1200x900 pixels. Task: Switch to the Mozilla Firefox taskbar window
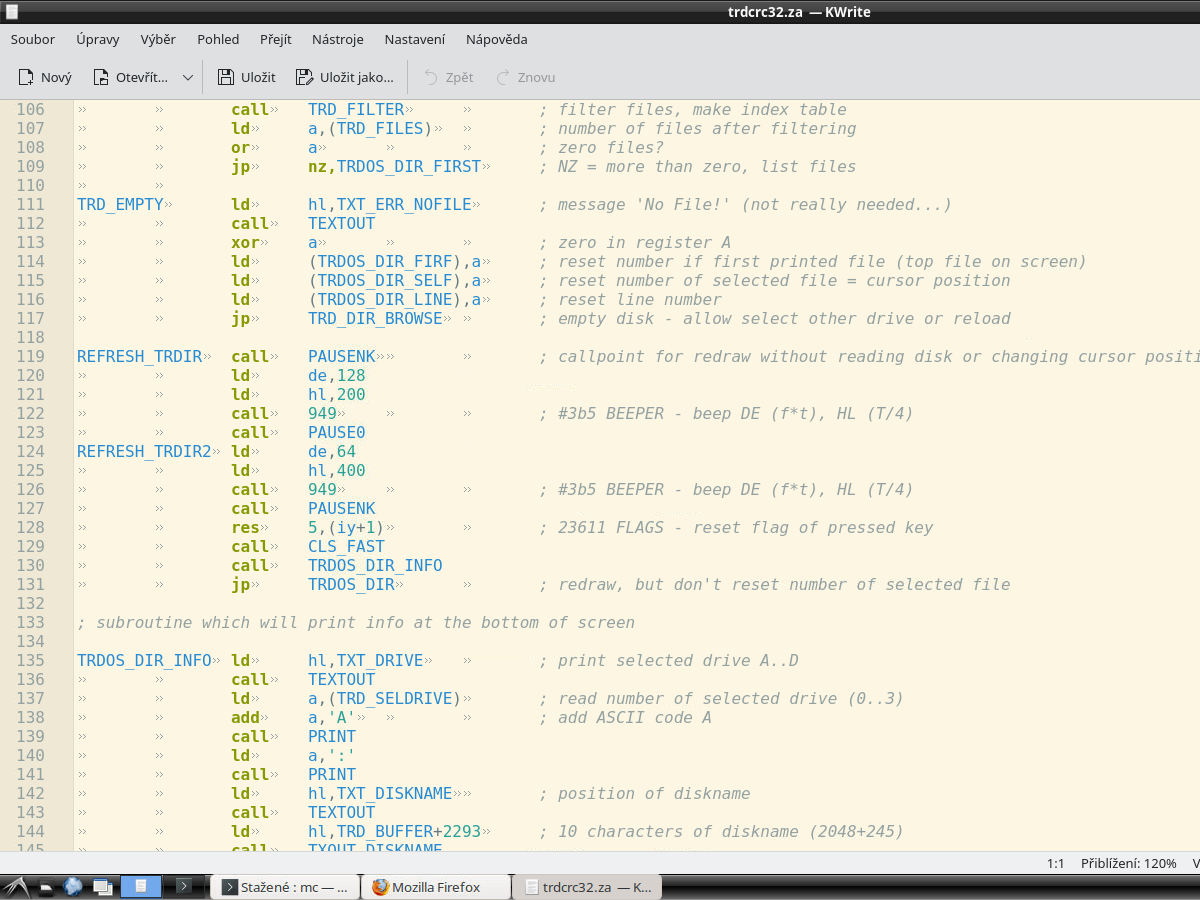(x=436, y=887)
